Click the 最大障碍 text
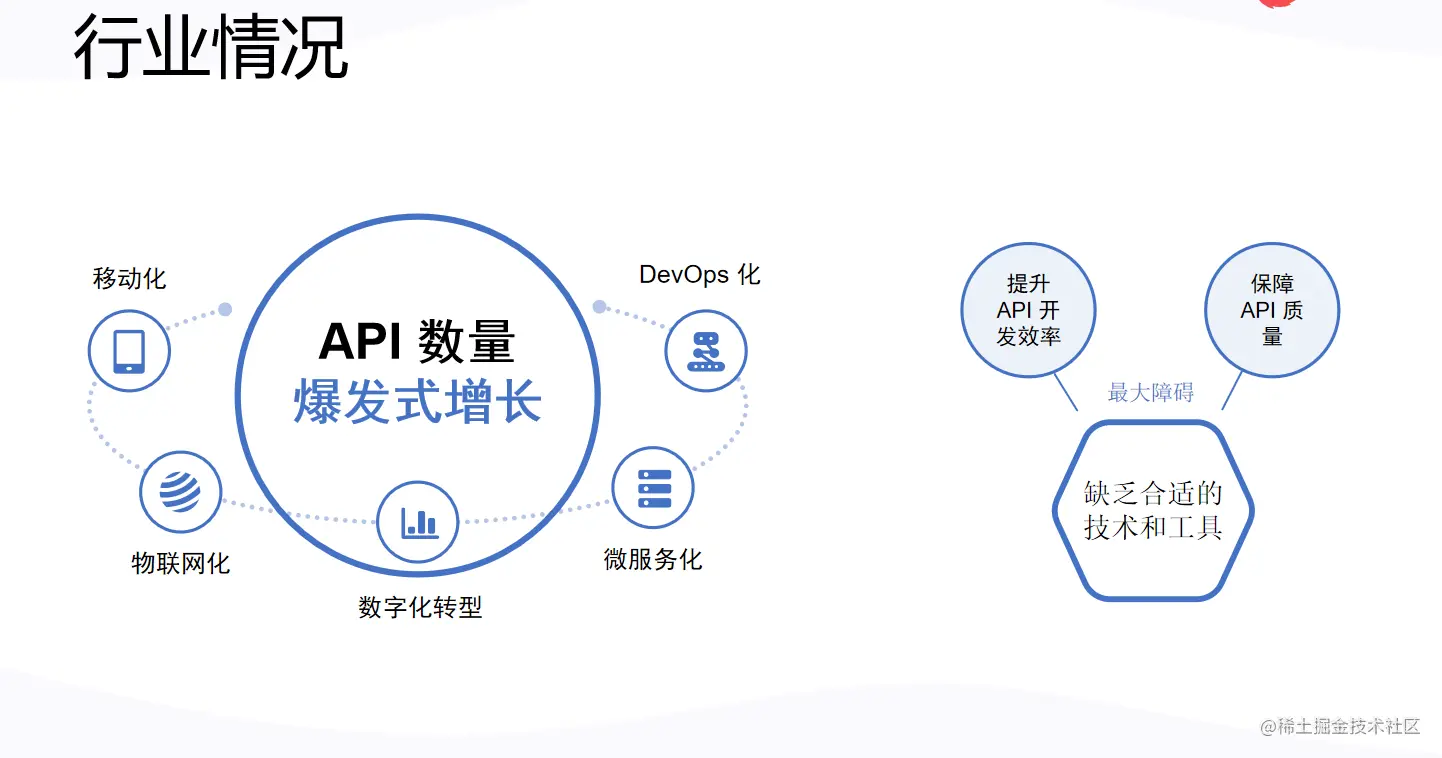 [1151, 392]
